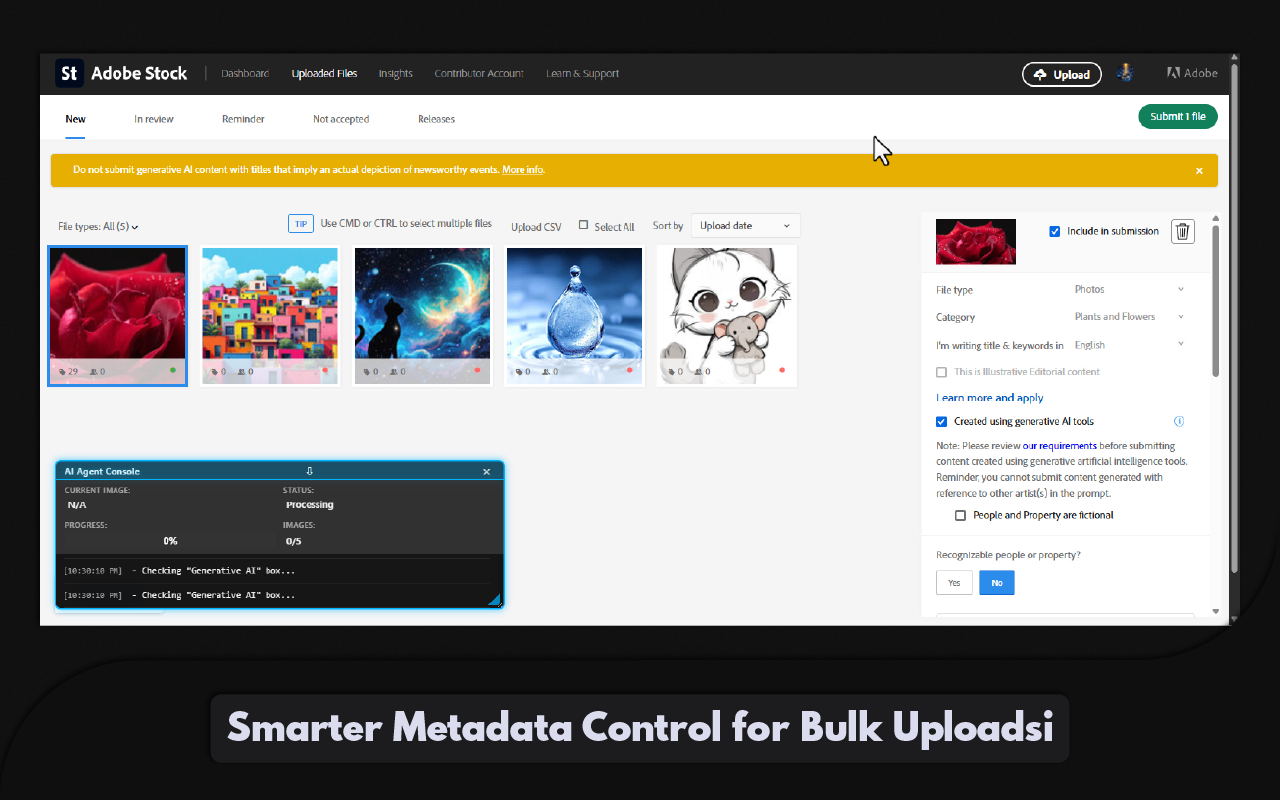Select the colorful houses thumbnail

[270, 316]
